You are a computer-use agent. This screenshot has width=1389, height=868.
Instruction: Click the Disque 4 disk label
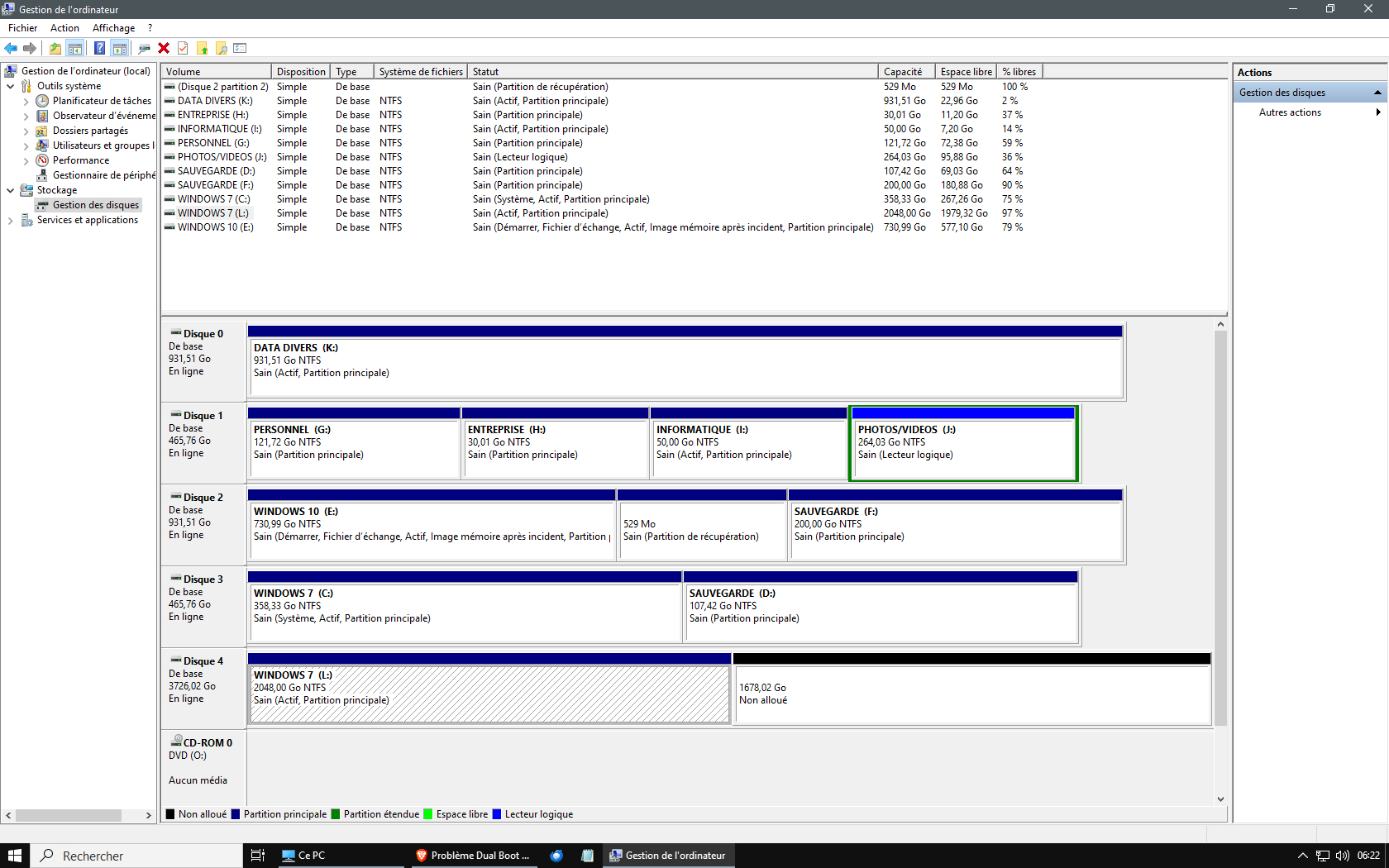pos(203,688)
